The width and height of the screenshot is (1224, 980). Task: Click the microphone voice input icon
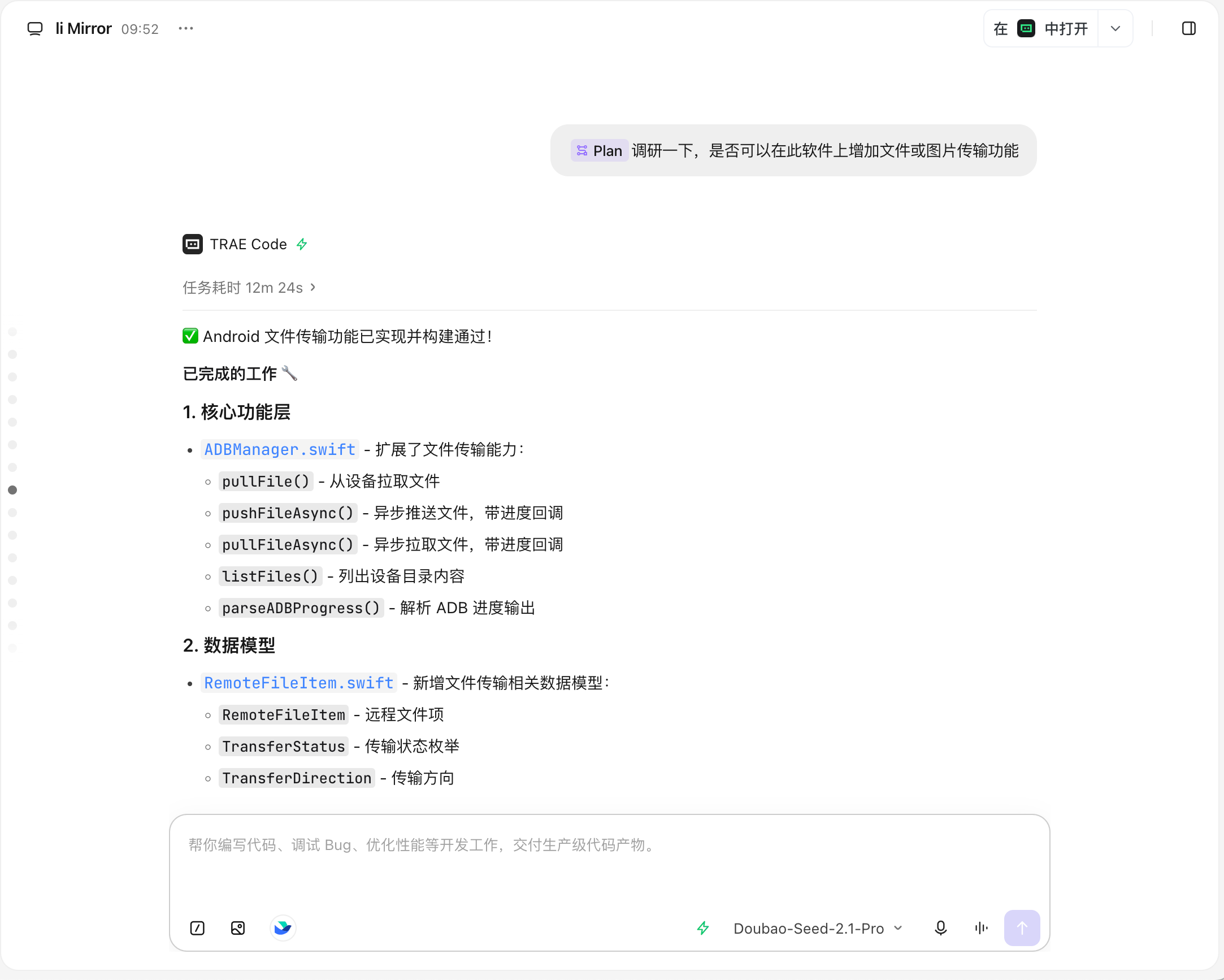941,929
